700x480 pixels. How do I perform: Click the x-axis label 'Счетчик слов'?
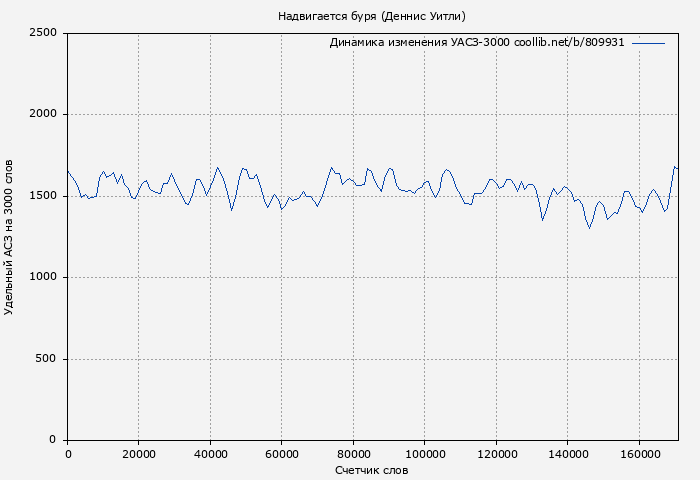pos(371,469)
